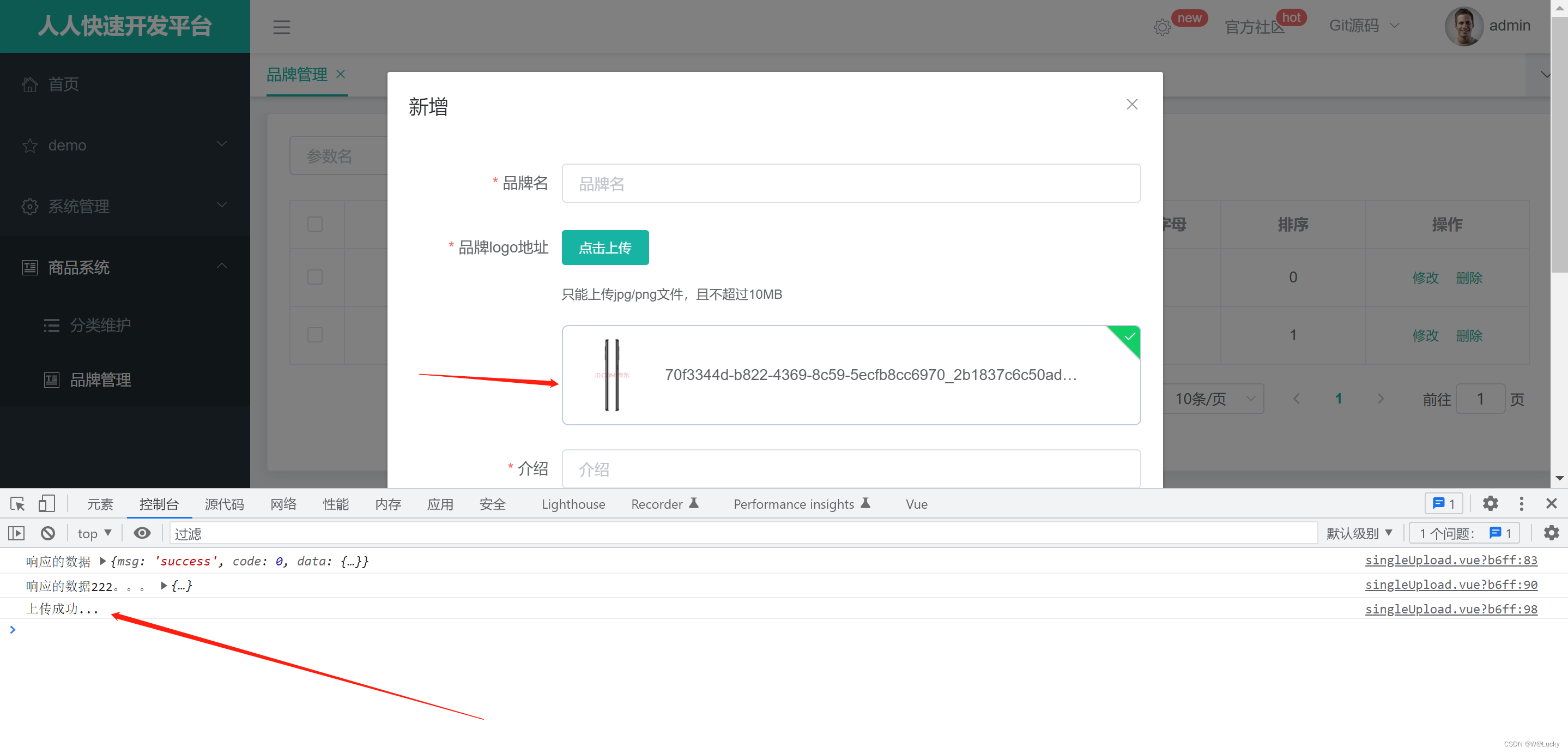Check the table header select-all checkbox
The height and width of the screenshot is (753, 1568).
314,225
